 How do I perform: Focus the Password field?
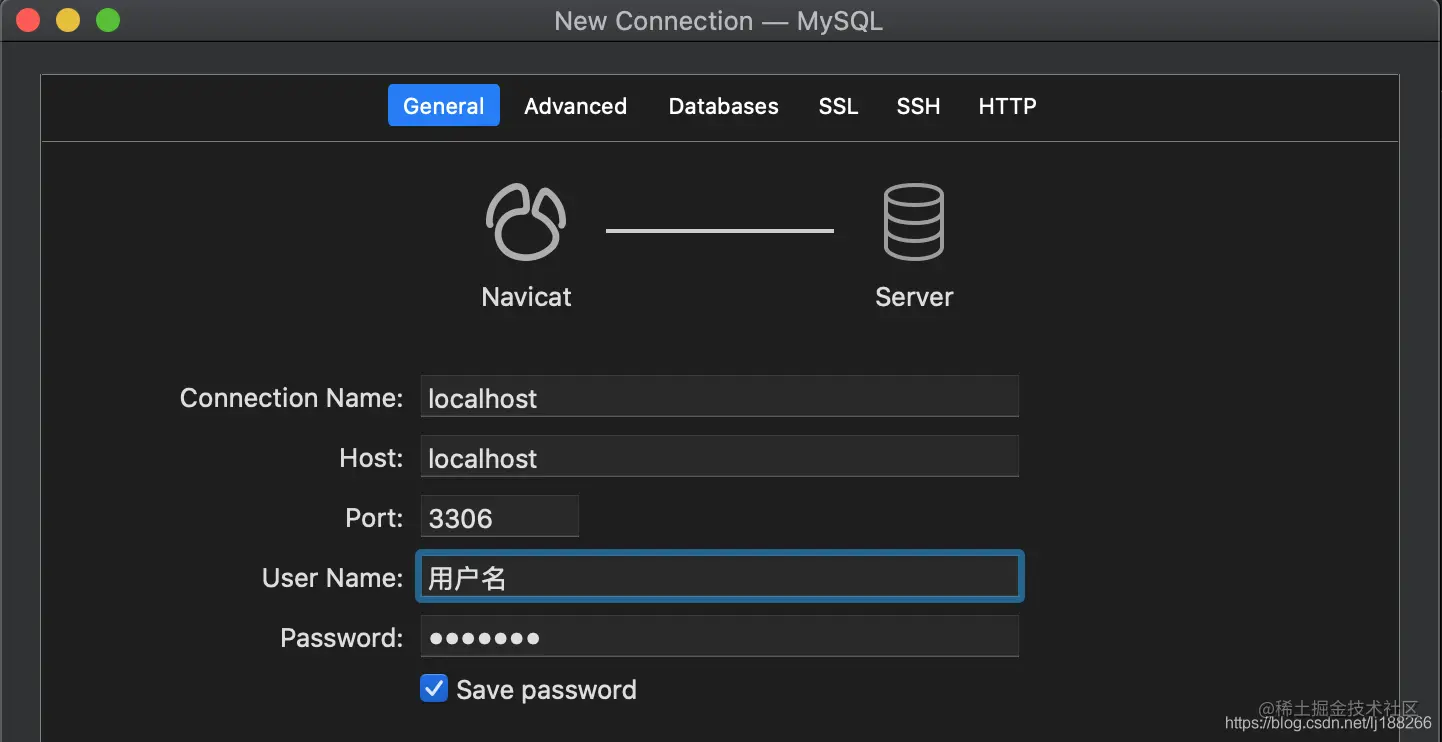pos(719,637)
